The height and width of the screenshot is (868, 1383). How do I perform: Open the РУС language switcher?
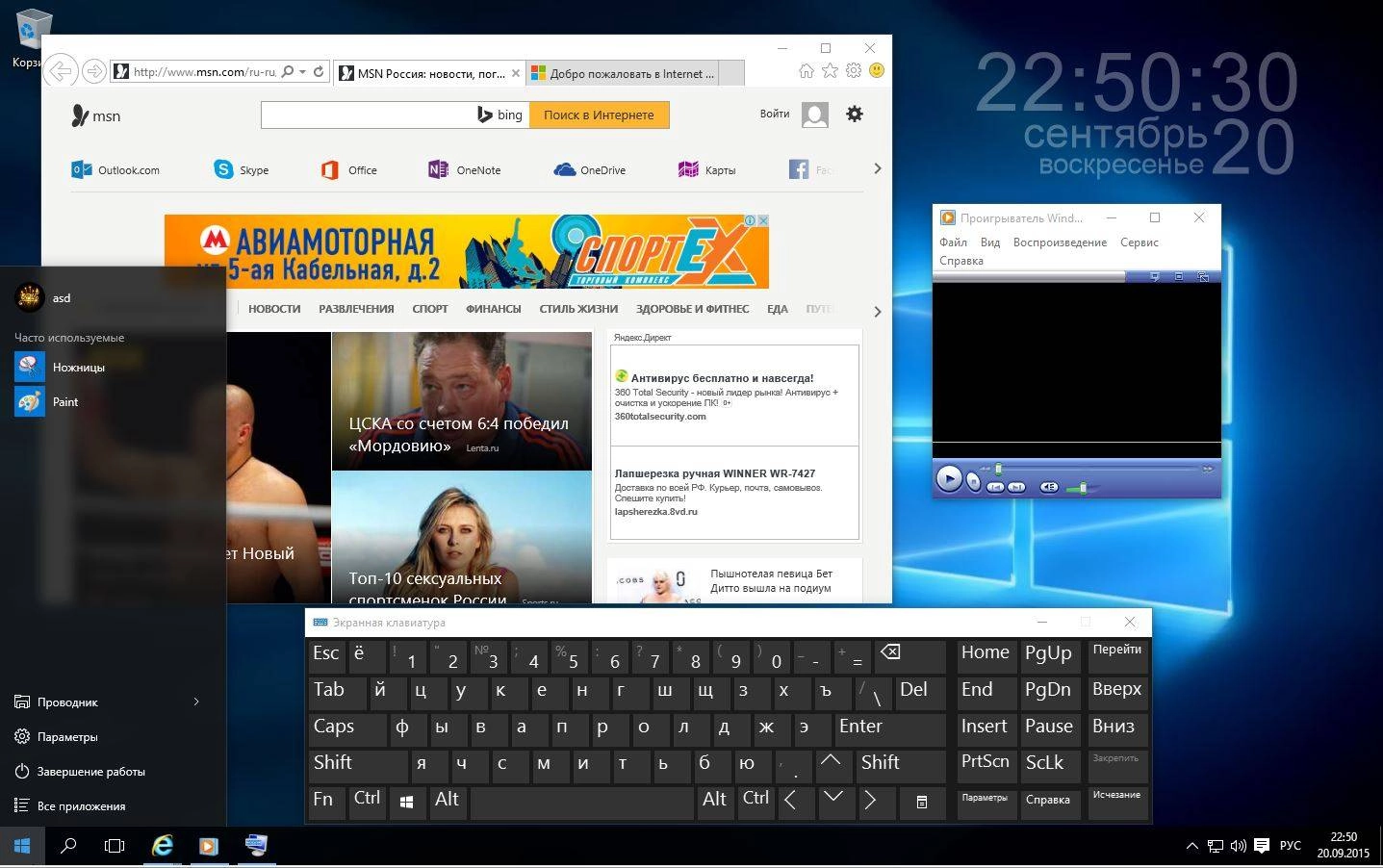pyautogui.click(x=1290, y=846)
